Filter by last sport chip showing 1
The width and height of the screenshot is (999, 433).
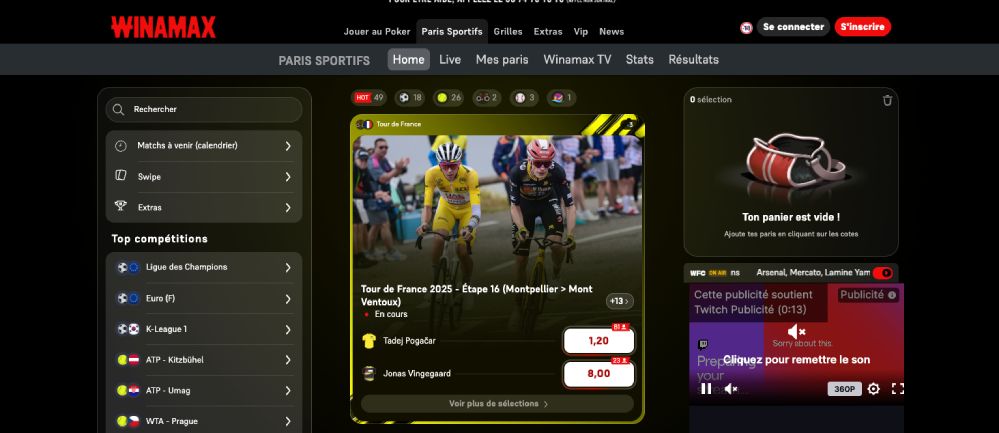[561, 97]
